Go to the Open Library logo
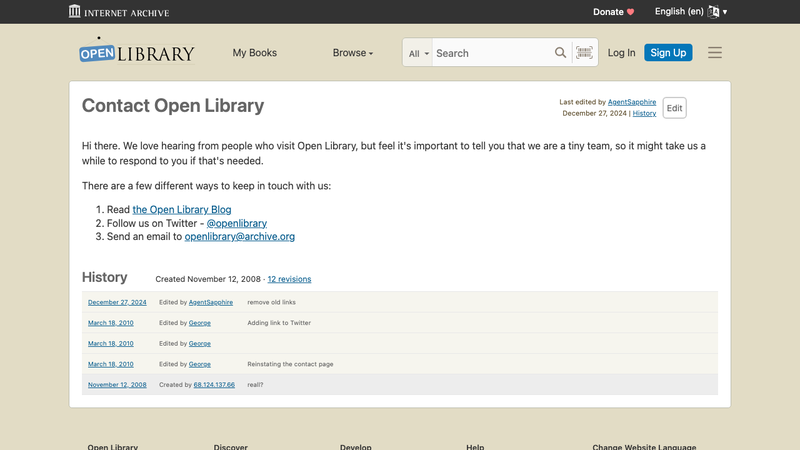This screenshot has width=800, height=450. [x=137, y=51]
